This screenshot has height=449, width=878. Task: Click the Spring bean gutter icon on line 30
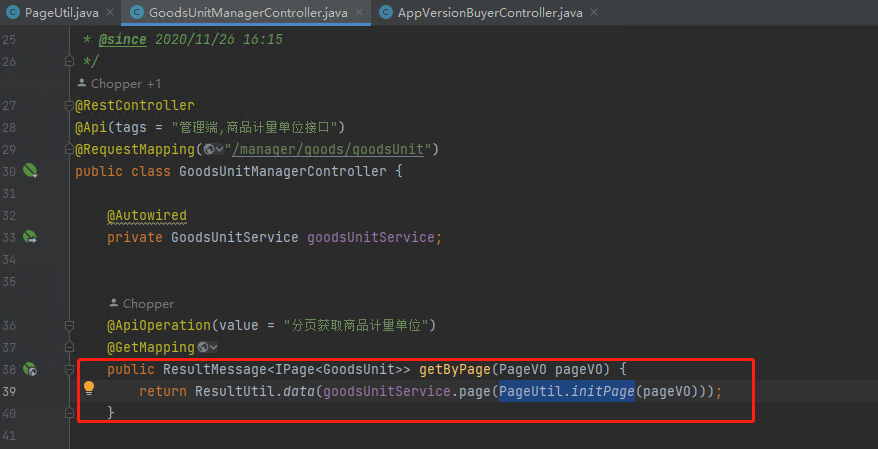pos(30,170)
